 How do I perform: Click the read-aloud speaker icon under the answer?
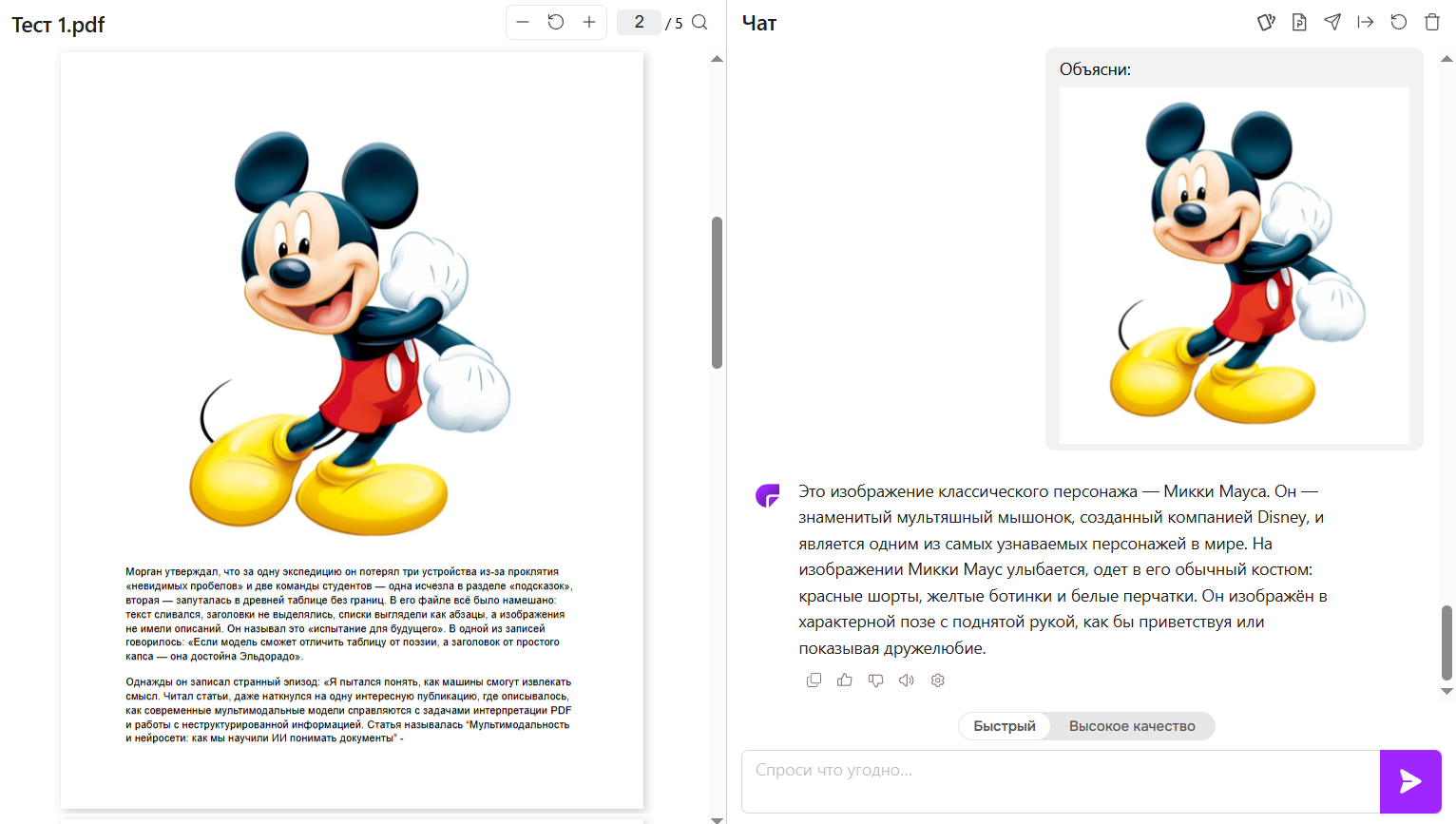[x=906, y=680]
